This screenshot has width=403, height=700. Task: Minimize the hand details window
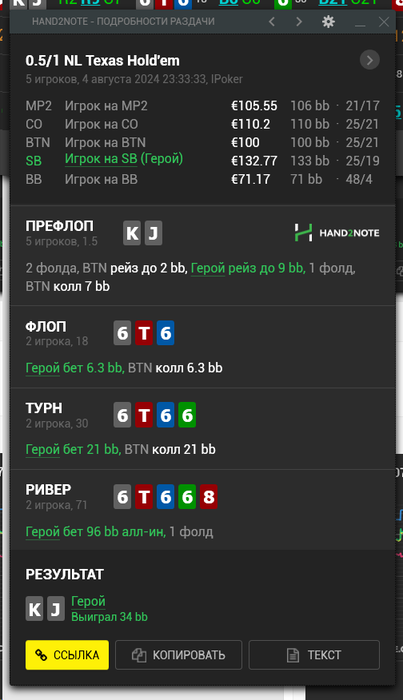(x=360, y=22)
